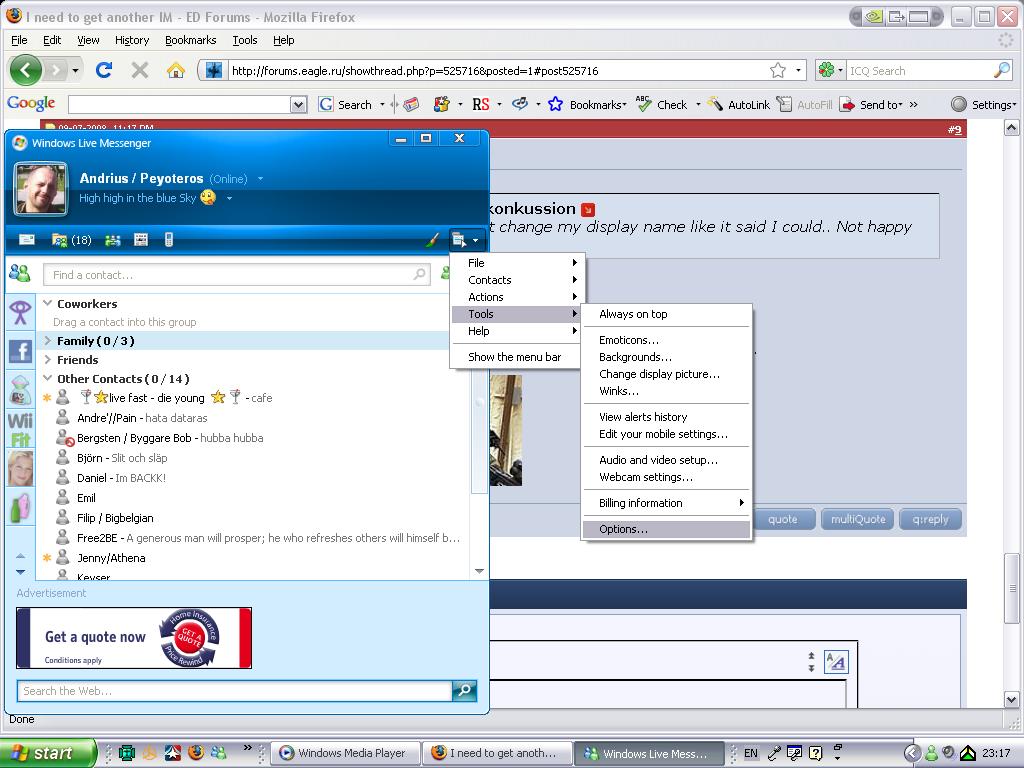Open the Google search box dropdown
1024x768 pixels.
point(298,104)
